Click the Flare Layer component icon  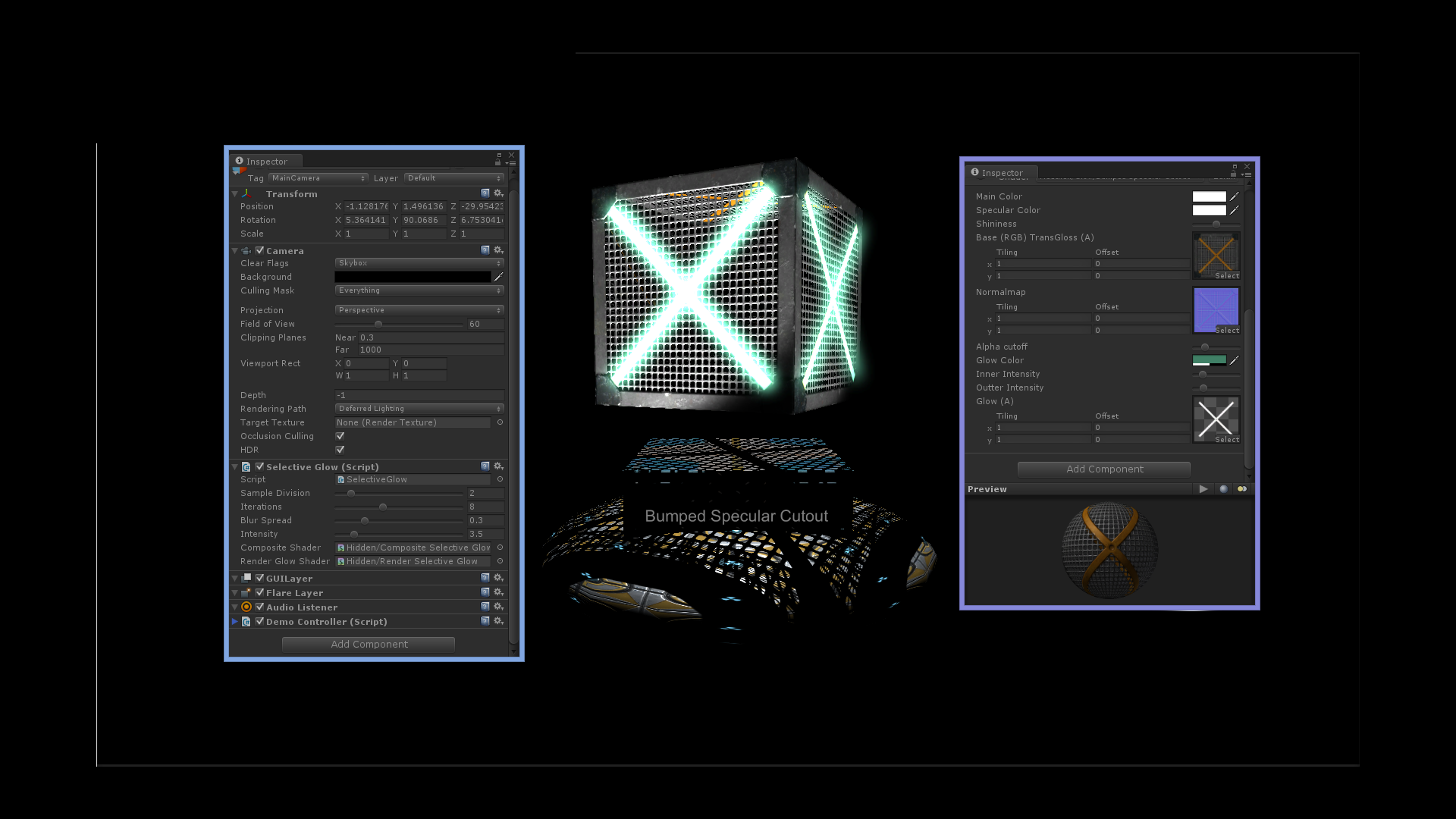tap(247, 592)
